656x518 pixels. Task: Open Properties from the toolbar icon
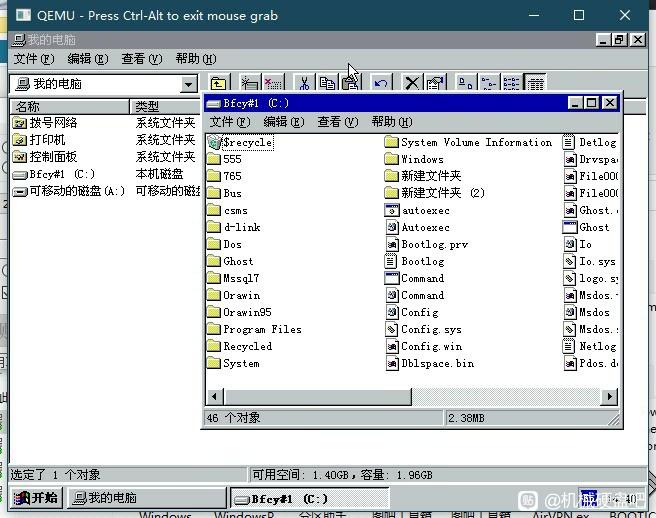point(435,83)
